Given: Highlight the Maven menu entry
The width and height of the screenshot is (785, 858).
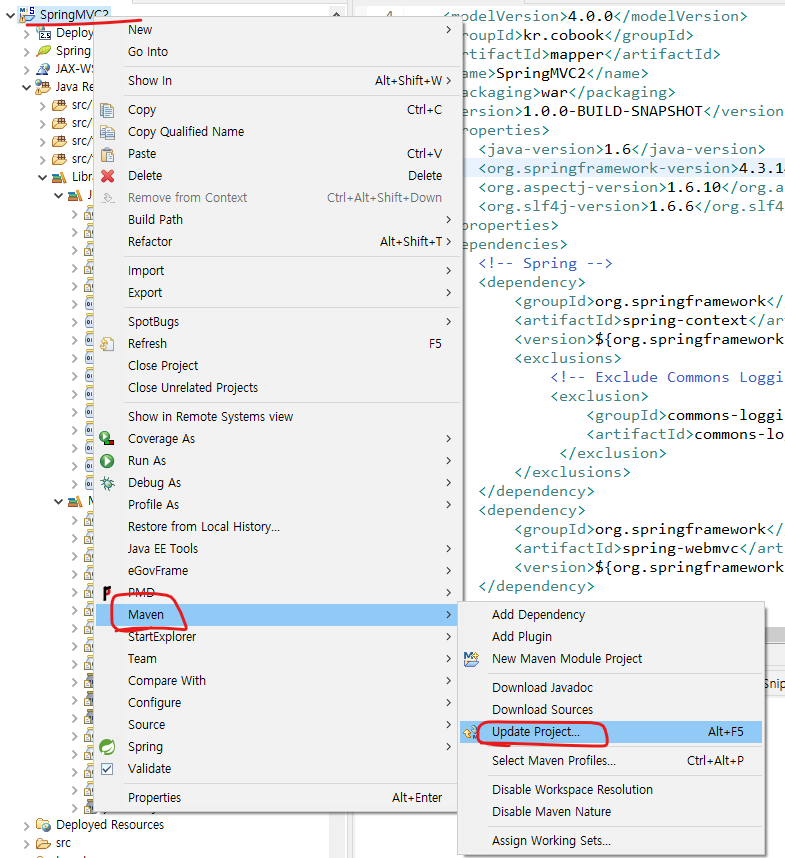Looking at the screenshot, I should [277, 614].
